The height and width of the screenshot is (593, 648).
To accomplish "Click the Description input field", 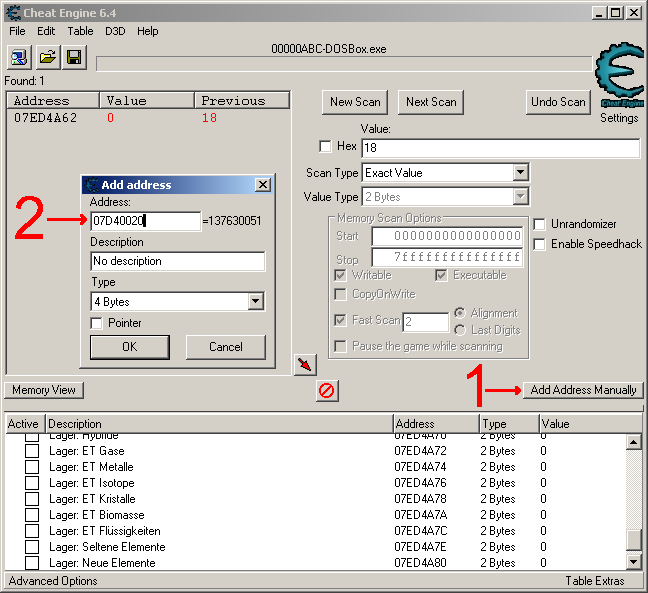I will (178, 261).
